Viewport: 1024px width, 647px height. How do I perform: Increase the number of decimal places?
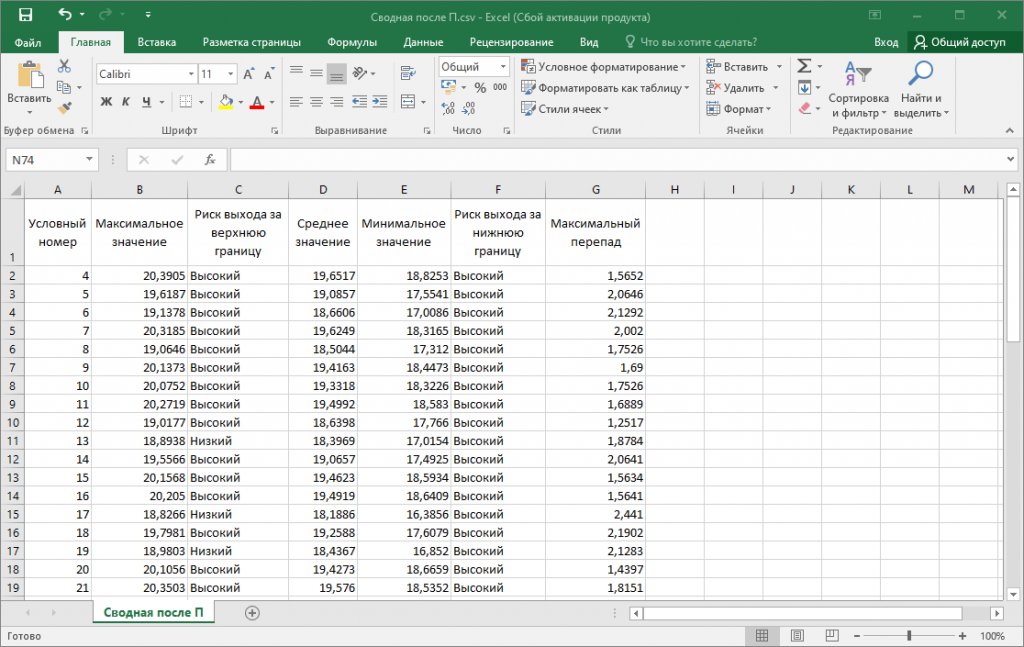(448, 108)
